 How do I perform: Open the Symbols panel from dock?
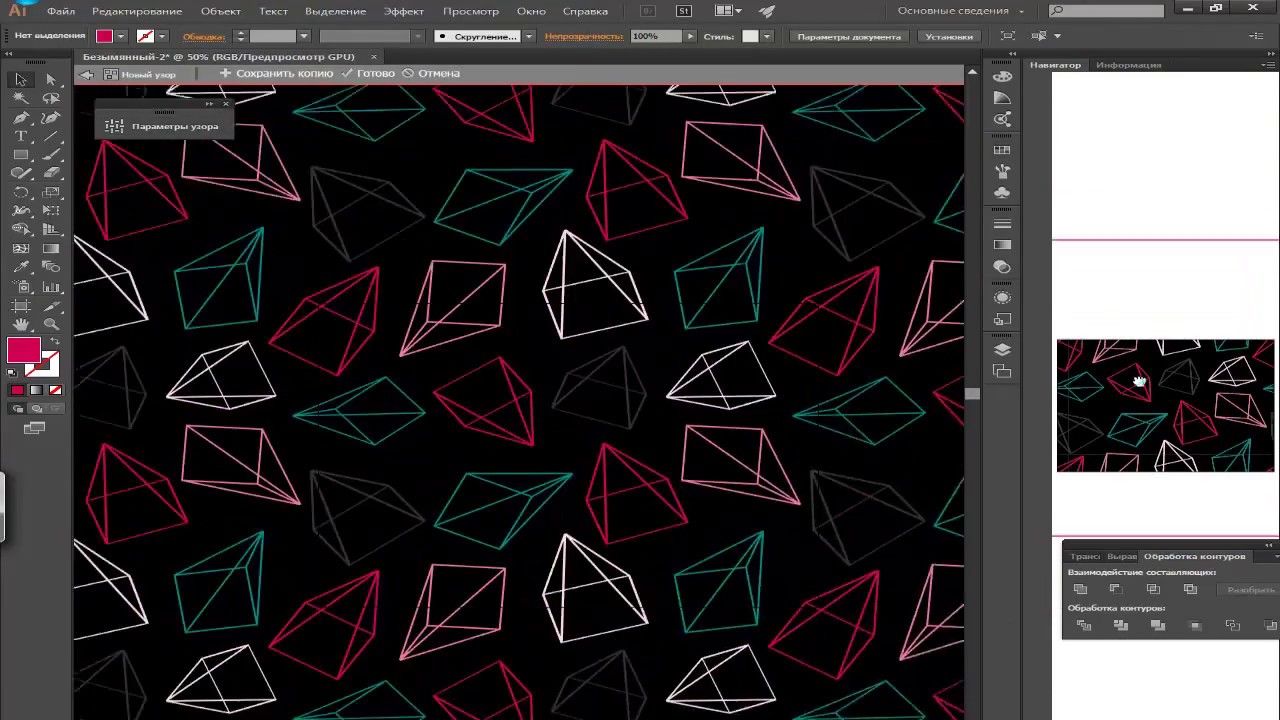click(1002, 193)
